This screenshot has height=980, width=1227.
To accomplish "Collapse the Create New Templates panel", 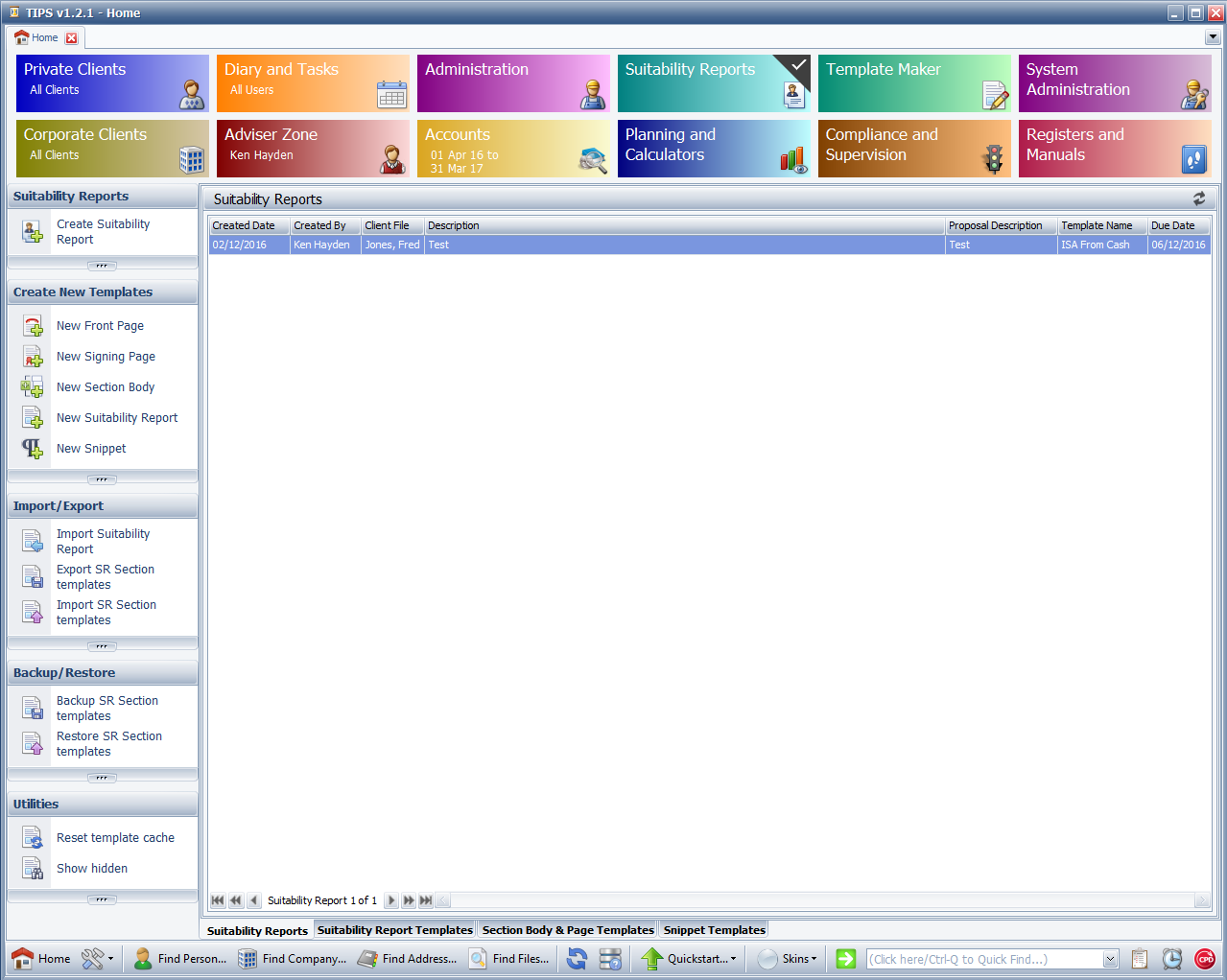I will pyautogui.click(x=102, y=478).
